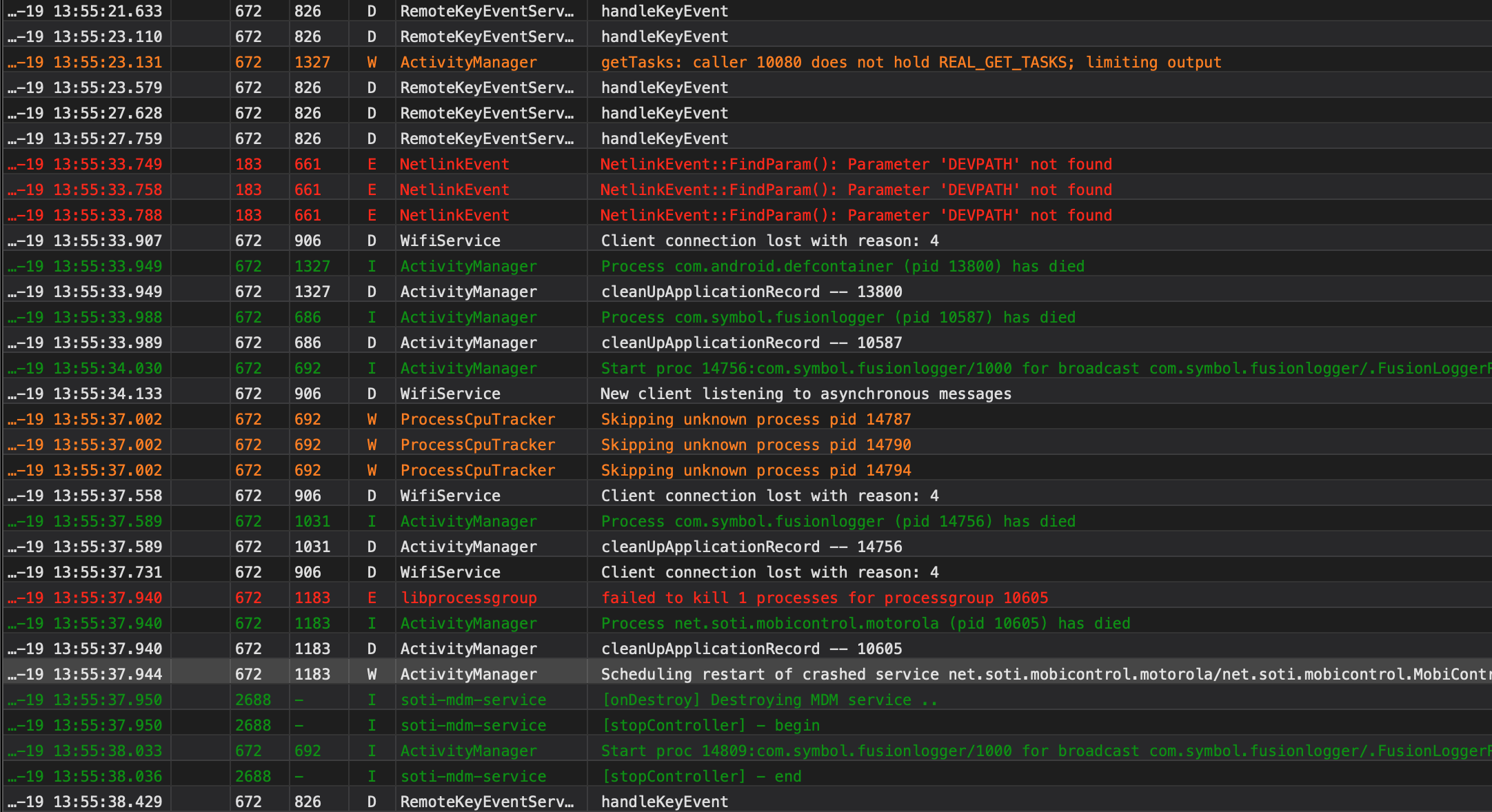Click 'Skipping unknown process pid 14790' entry

[x=756, y=445]
